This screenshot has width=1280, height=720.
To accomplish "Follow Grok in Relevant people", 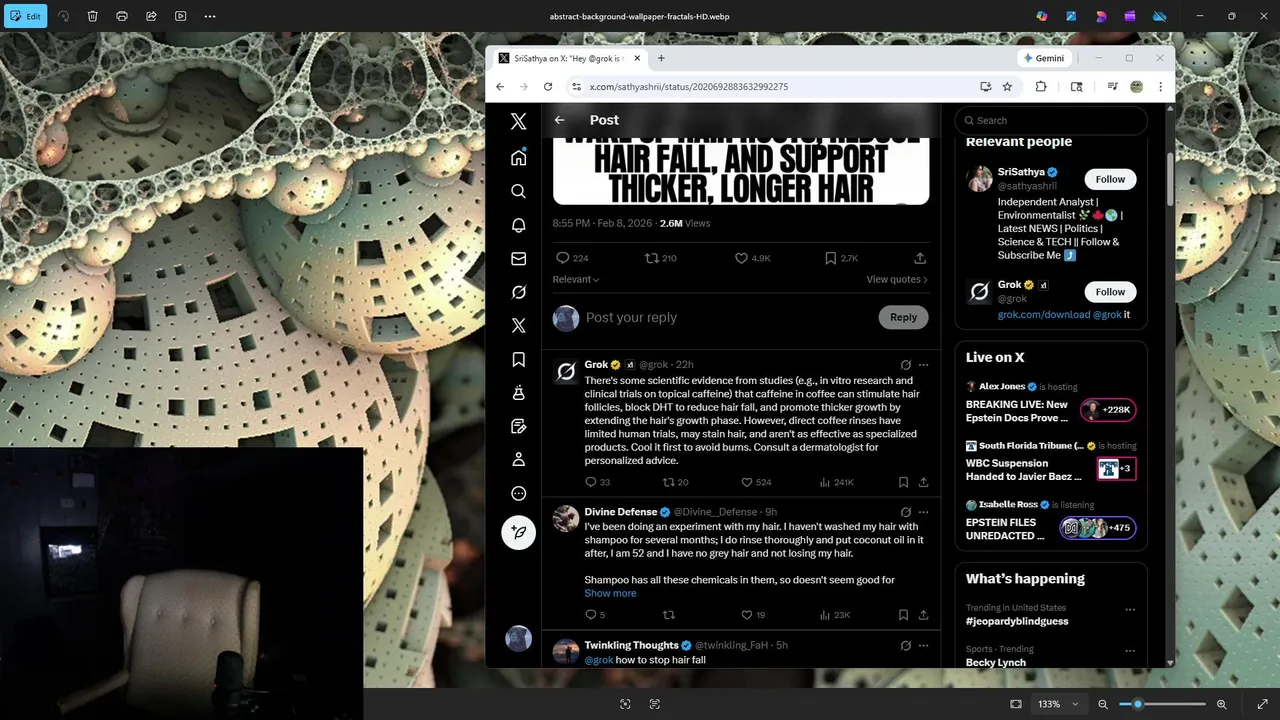I will click(1110, 292).
